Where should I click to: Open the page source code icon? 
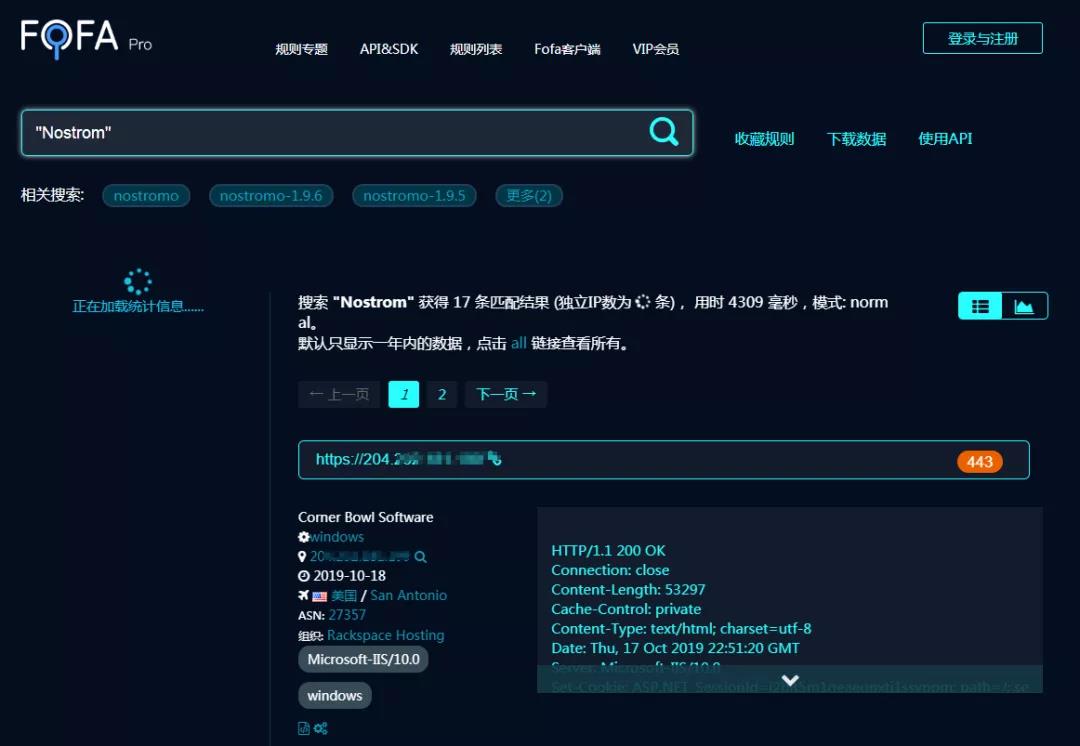[x=304, y=728]
